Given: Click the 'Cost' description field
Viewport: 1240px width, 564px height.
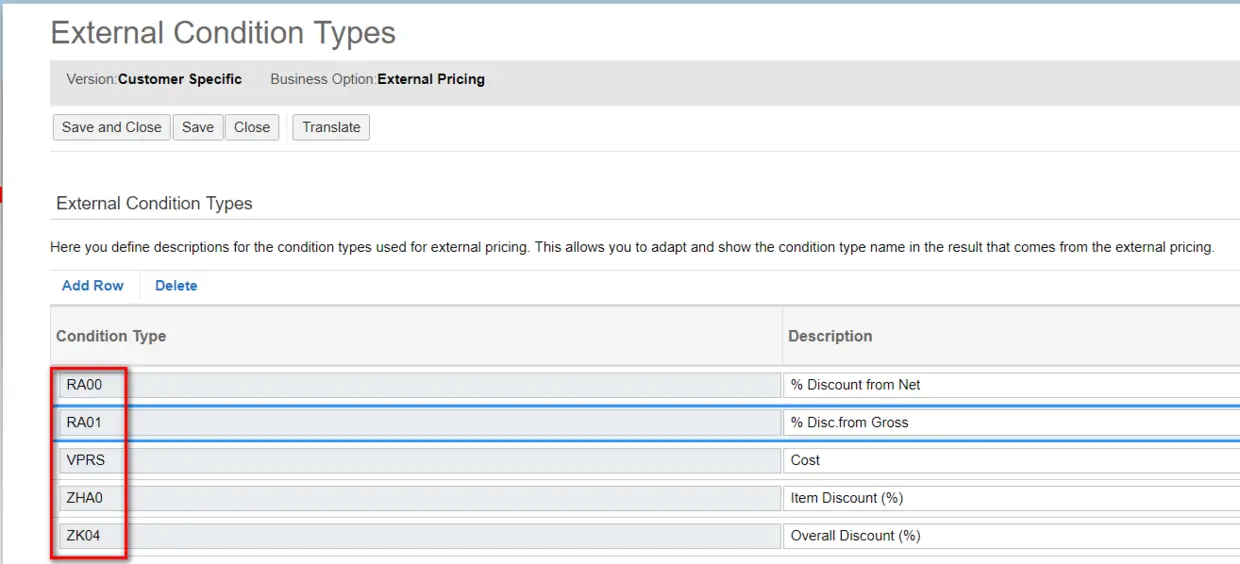Looking at the screenshot, I should (1010, 461).
